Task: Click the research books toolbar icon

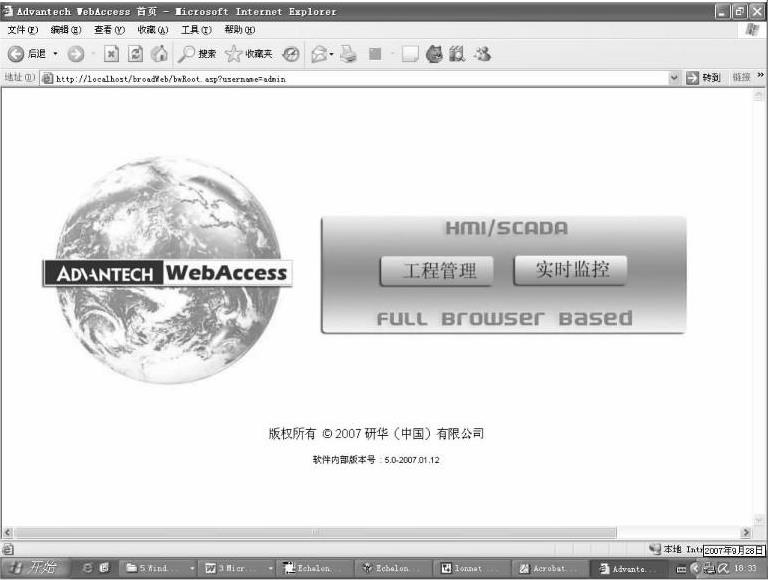Action: pos(457,54)
